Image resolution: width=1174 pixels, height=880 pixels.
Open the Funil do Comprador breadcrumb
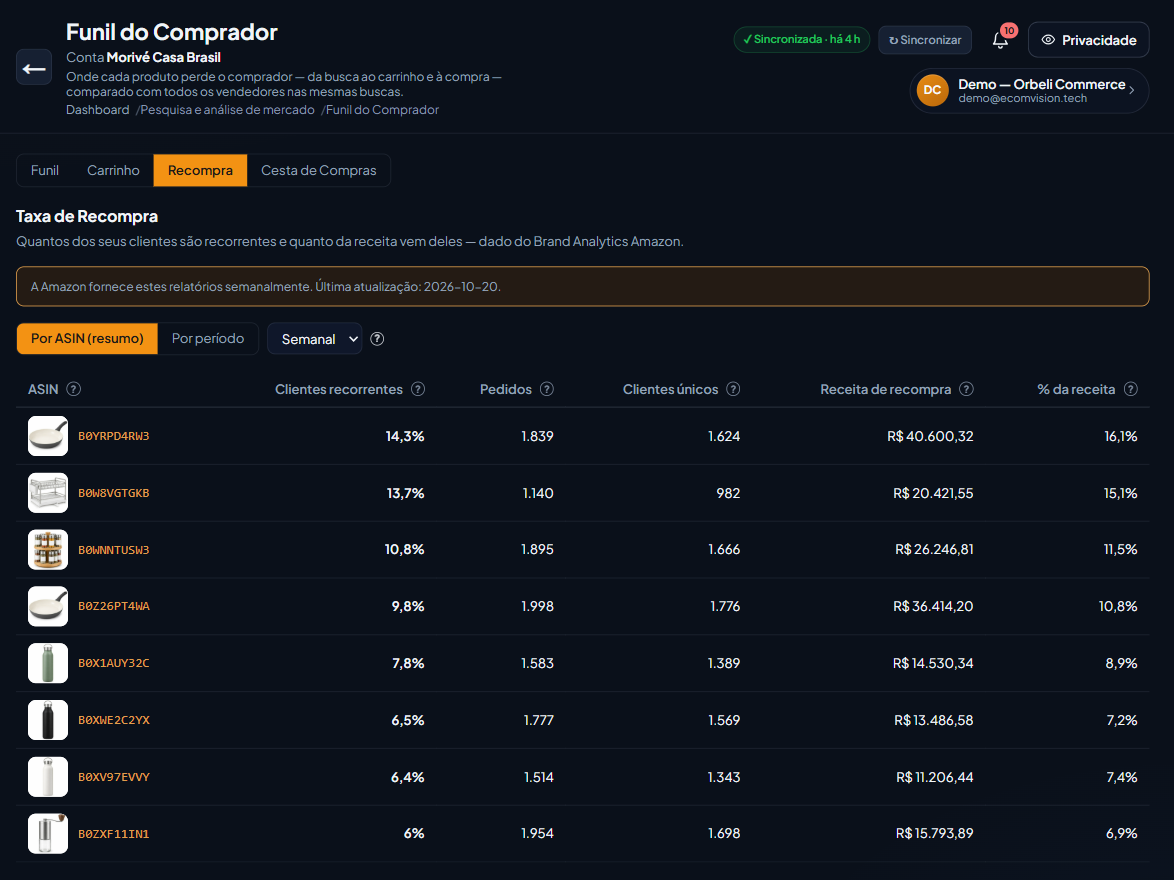(383, 109)
